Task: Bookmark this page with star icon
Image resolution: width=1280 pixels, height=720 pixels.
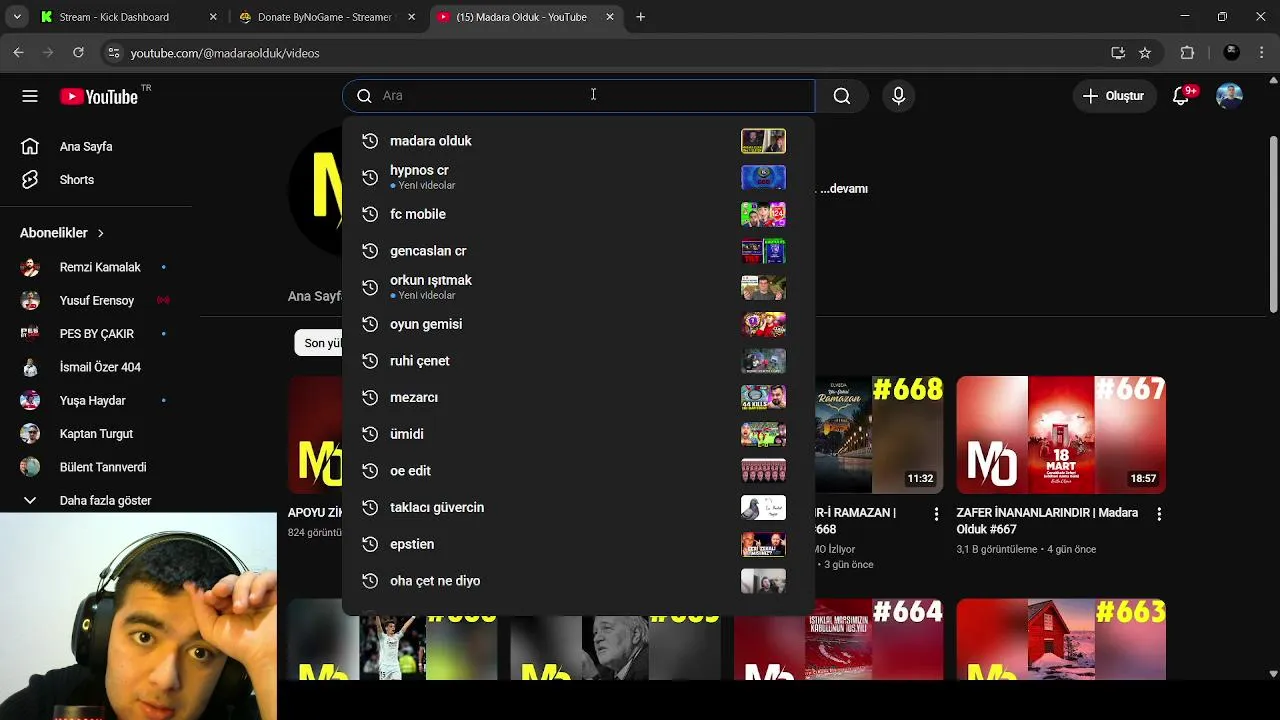Action: [1145, 53]
